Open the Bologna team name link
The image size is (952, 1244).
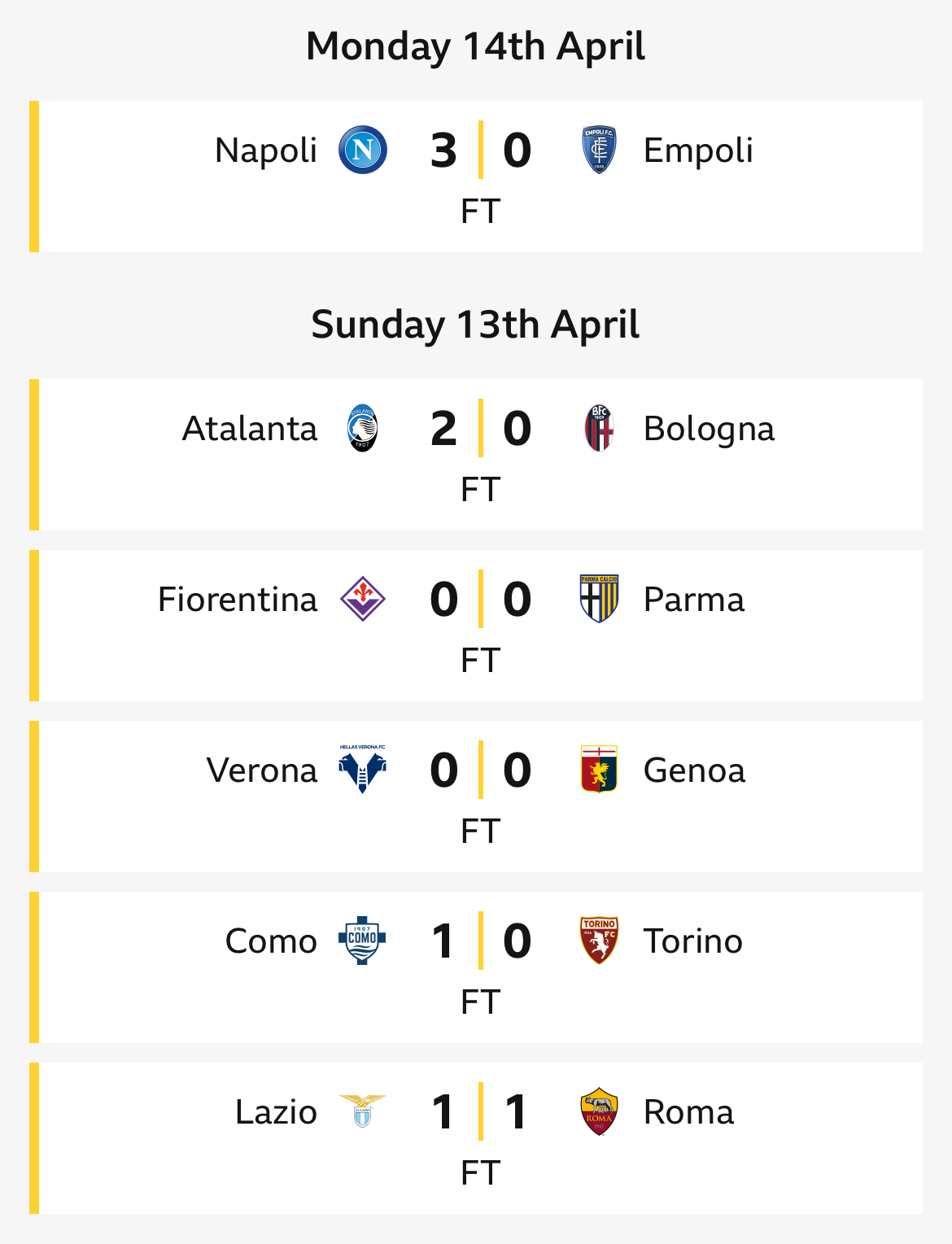pos(709,429)
